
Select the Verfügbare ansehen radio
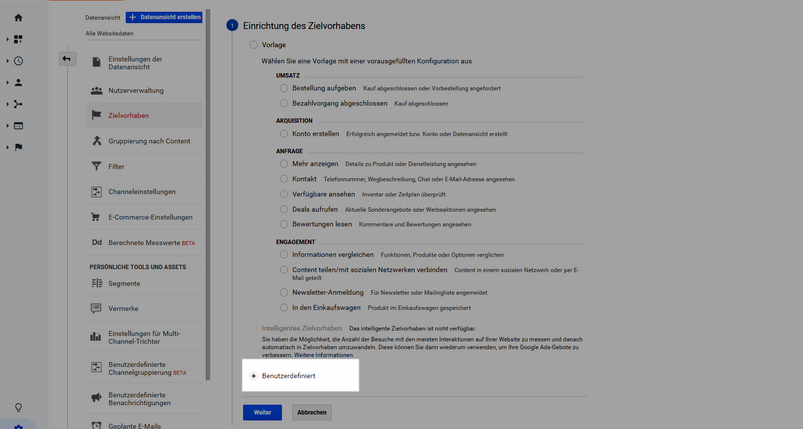tap(284, 194)
